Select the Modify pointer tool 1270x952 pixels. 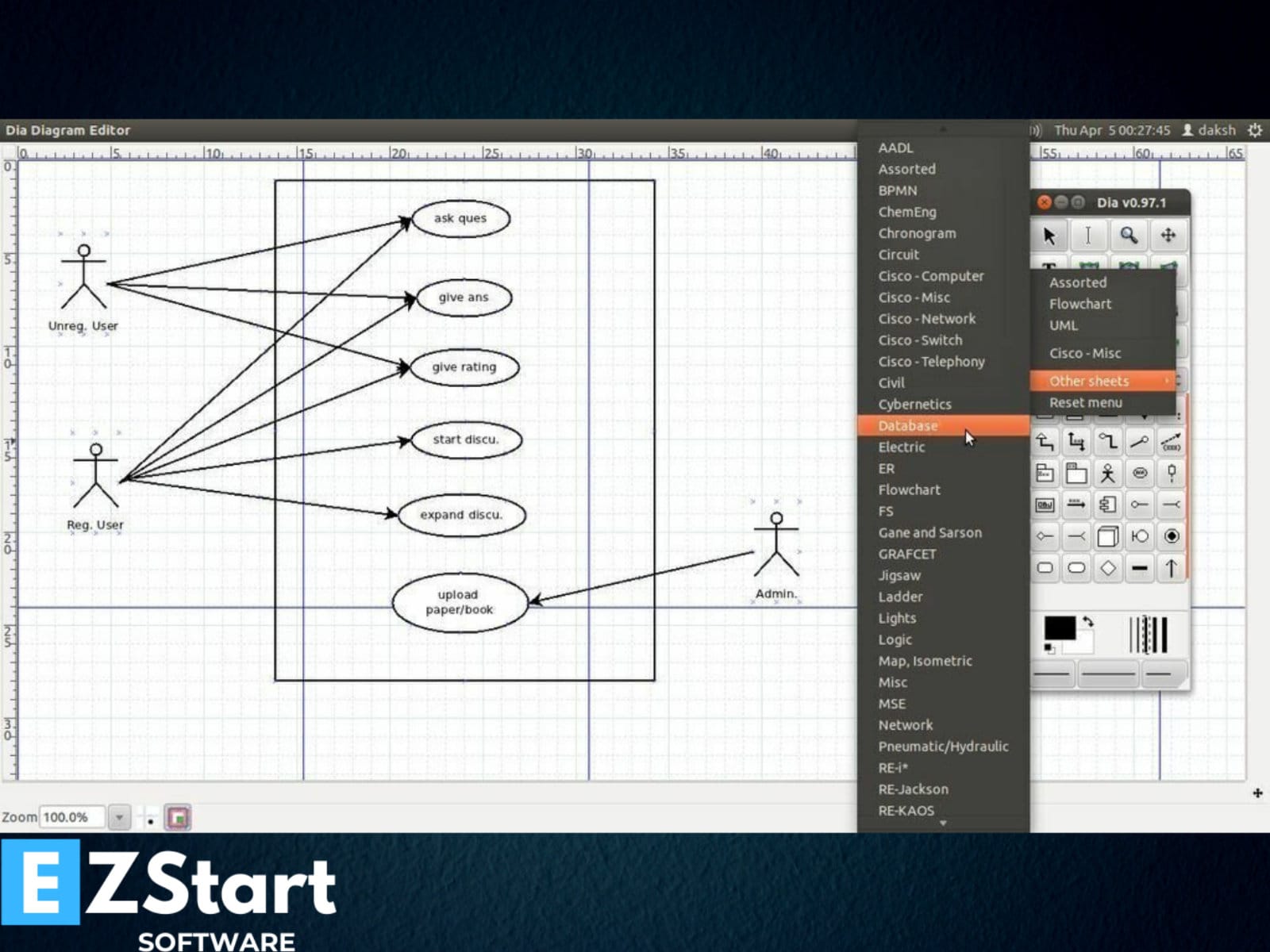pos(1049,236)
